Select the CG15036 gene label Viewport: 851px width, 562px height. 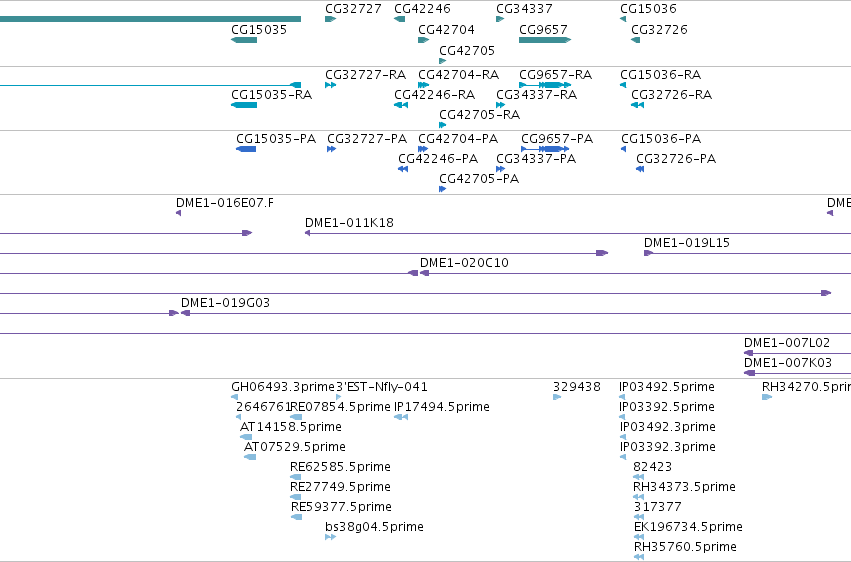point(648,9)
